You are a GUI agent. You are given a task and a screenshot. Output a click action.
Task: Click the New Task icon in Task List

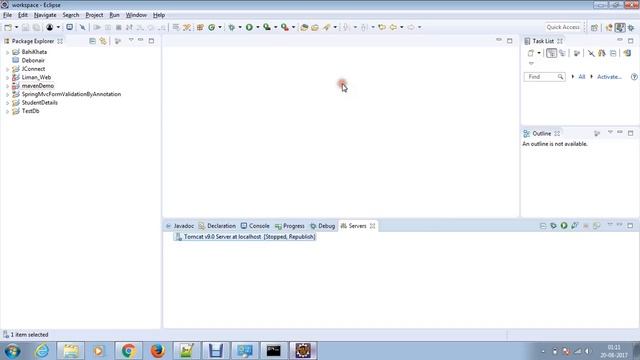531,53
